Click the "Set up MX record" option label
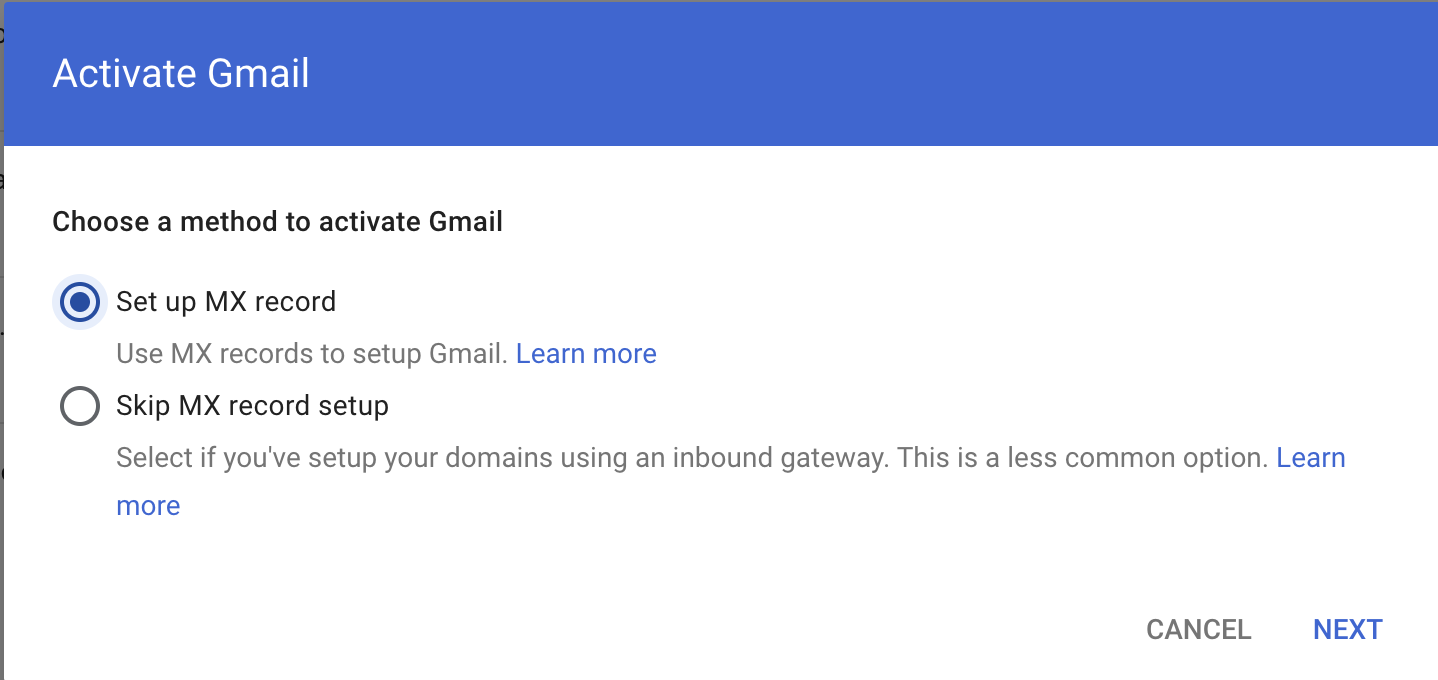The width and height of the screenshot is (1438, 680). [226, 301]
